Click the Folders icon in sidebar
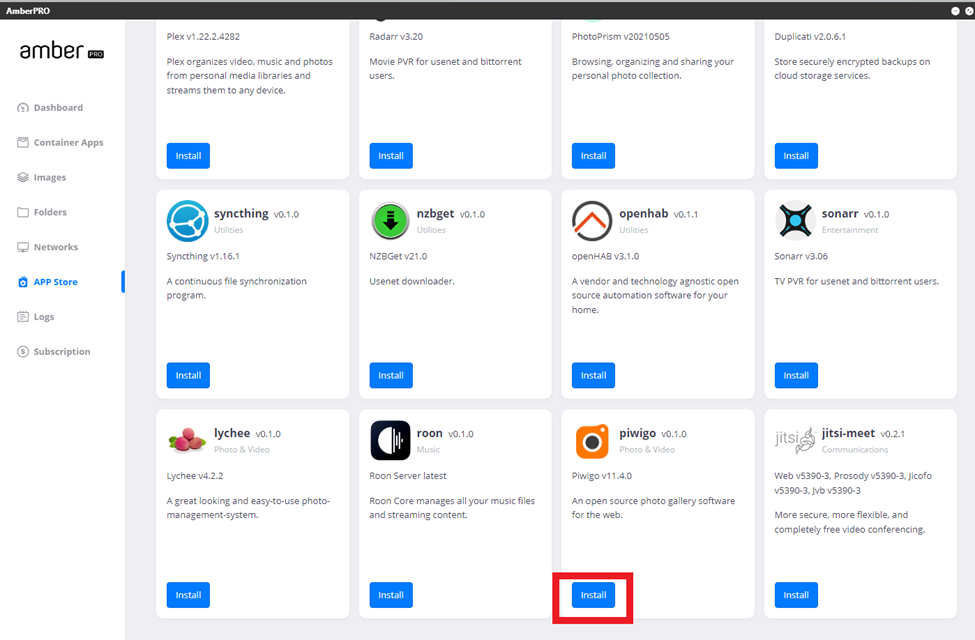975x640 pixels. click(x=23, y=212)
